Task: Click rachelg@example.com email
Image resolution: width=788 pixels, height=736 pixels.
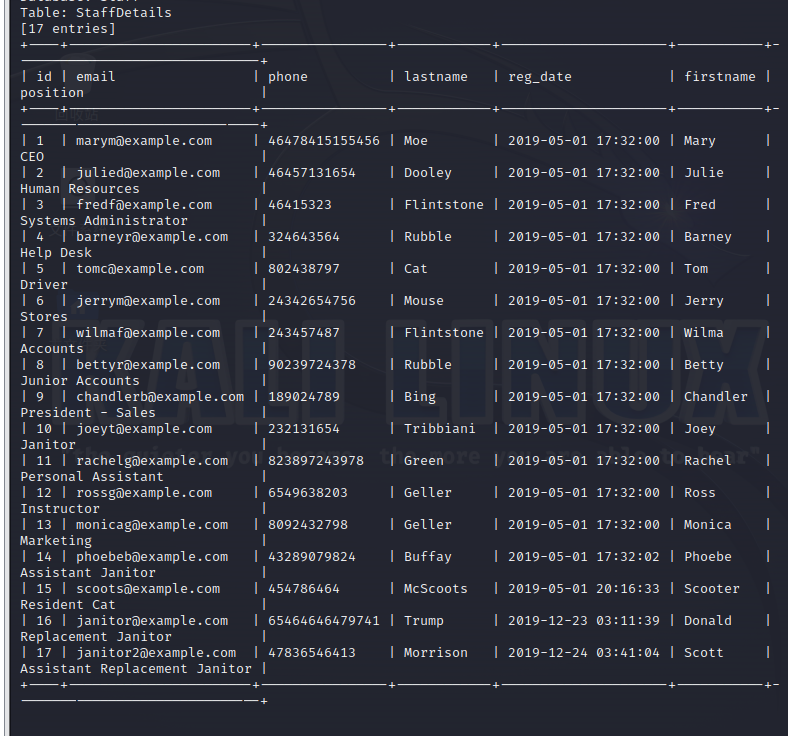Action: click(x=152, y=461)
